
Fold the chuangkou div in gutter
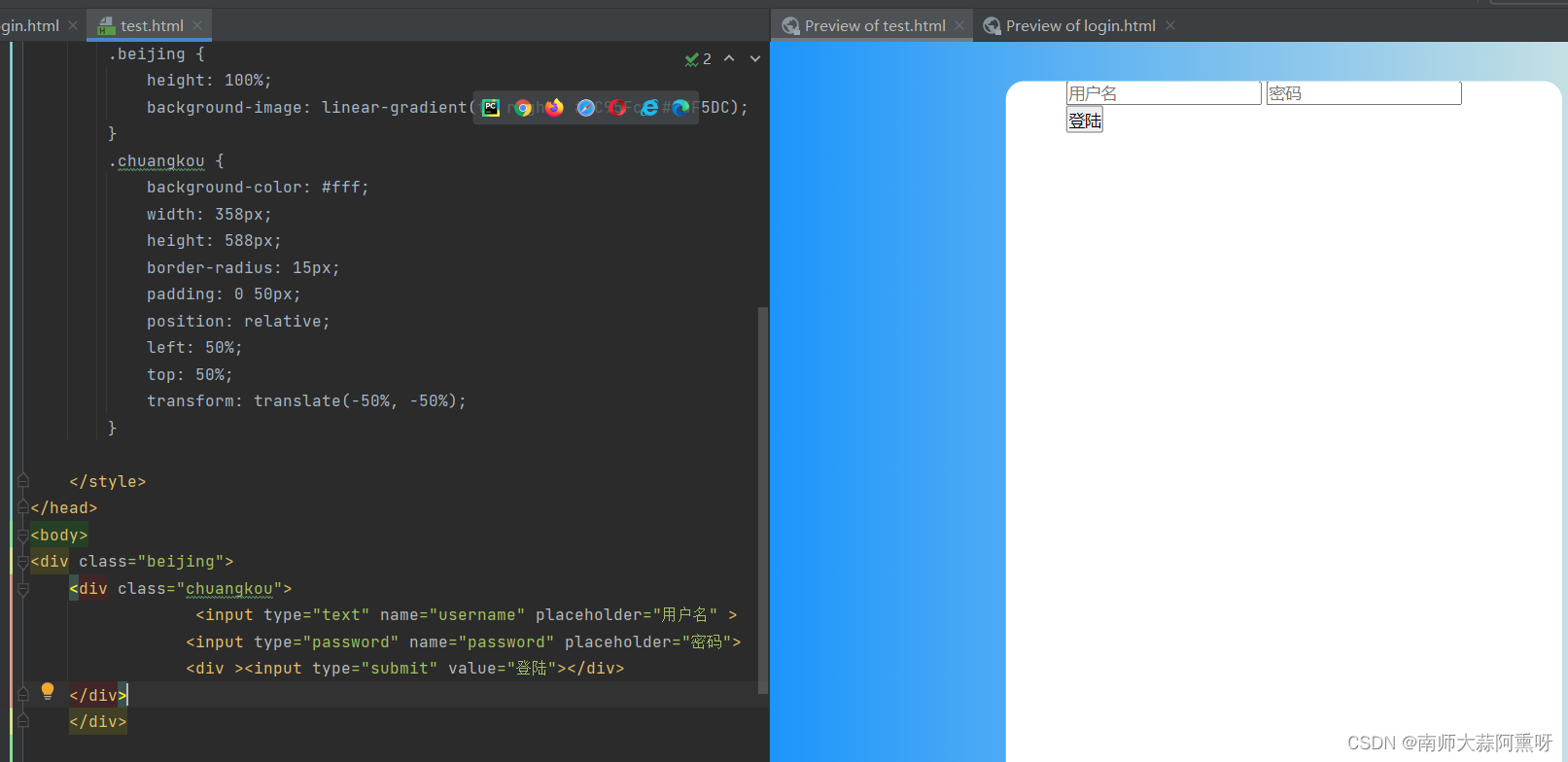click(x=23, y=588)
